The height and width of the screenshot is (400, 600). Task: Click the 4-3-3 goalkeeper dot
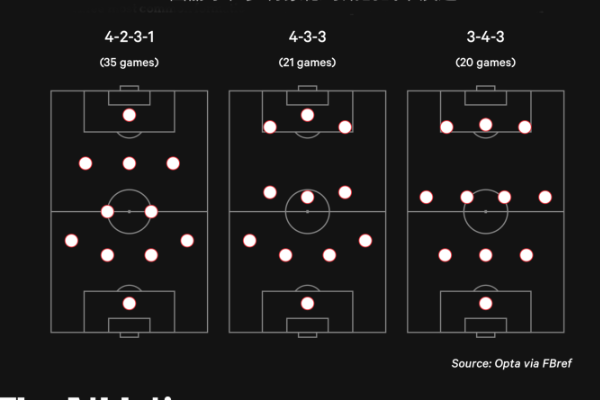point(307,303)
